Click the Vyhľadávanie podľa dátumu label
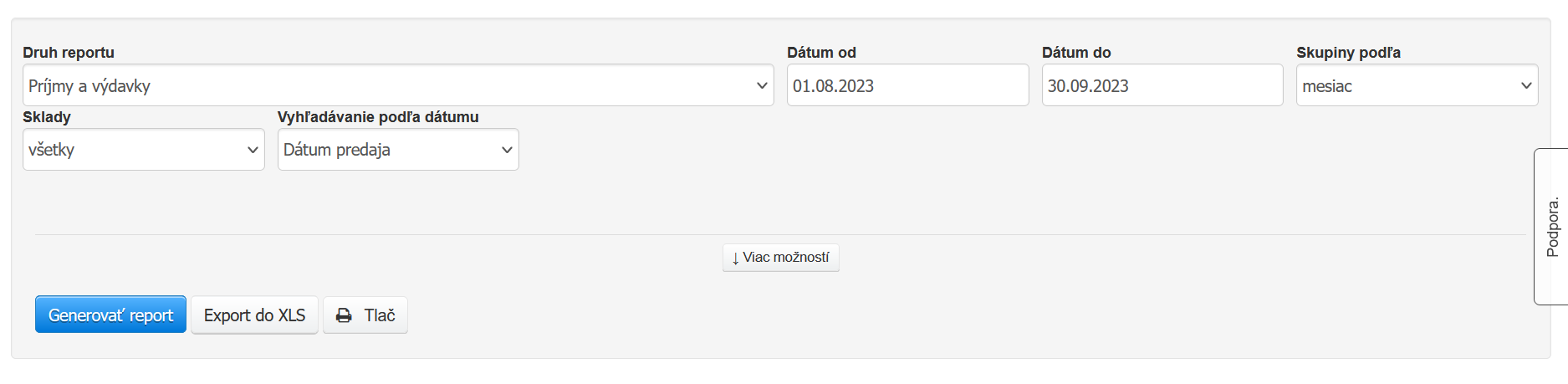 [x=378, y=117]
